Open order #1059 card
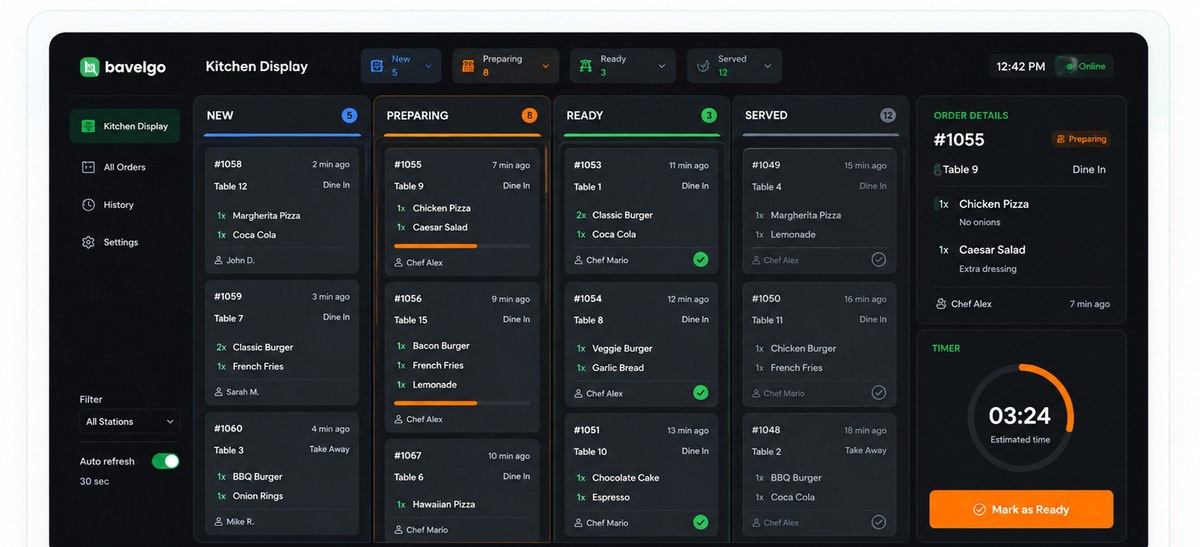This screenshot has height=547, width=1200. (x=282, y=342)
